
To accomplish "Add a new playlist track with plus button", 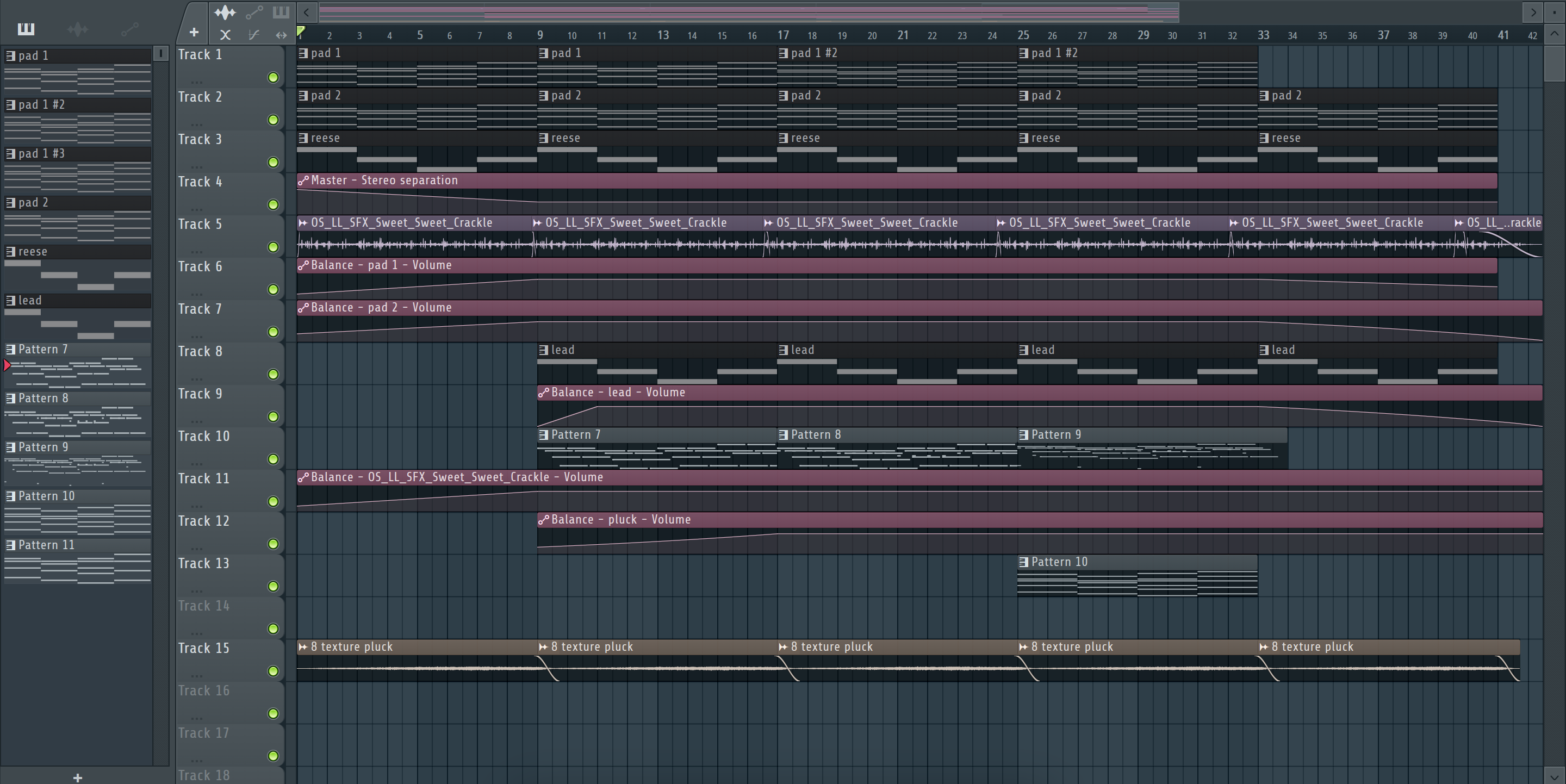I will pyautogui.click(x=194, y=32).
